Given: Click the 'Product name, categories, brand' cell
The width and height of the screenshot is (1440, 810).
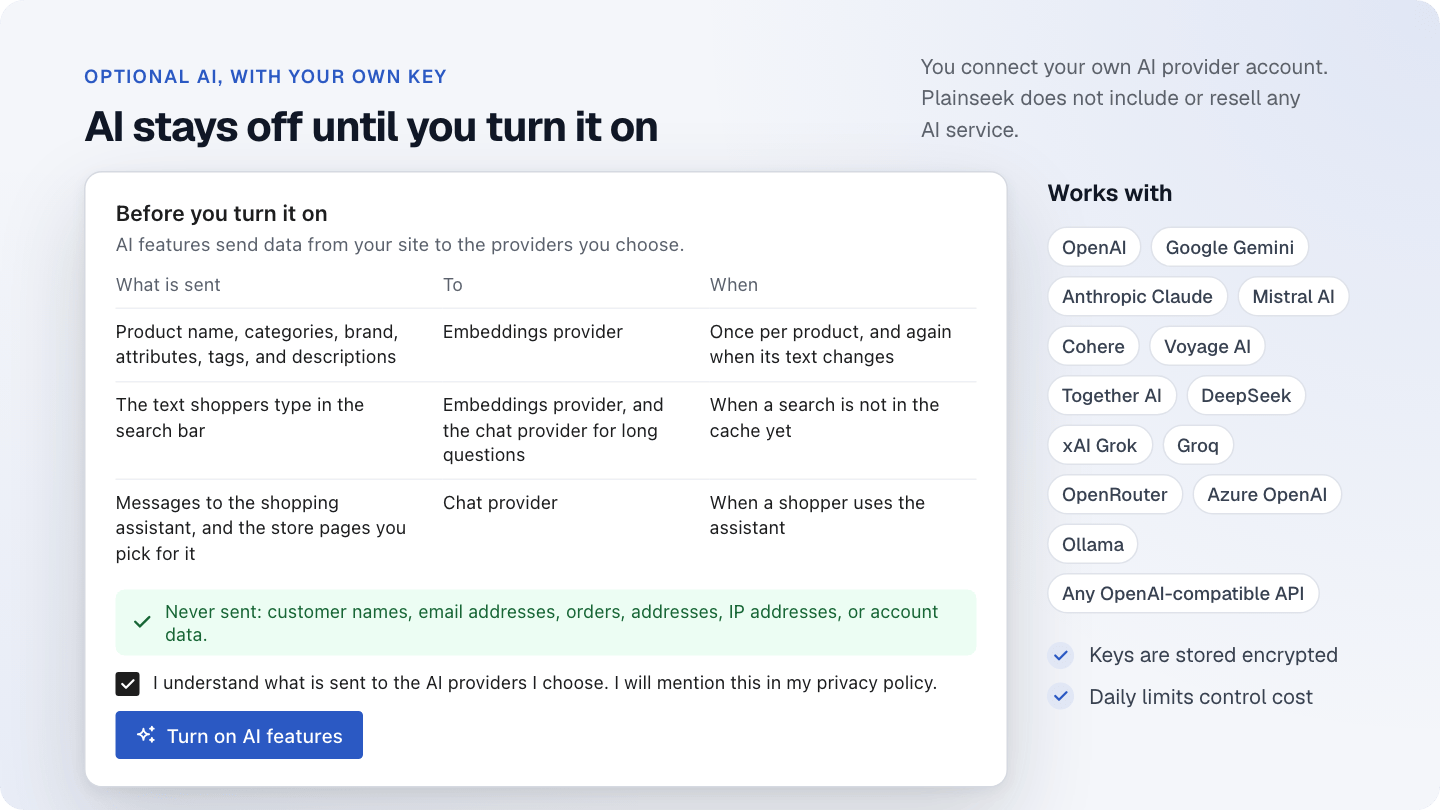Looking at the screenshot, I should point(257,344).
